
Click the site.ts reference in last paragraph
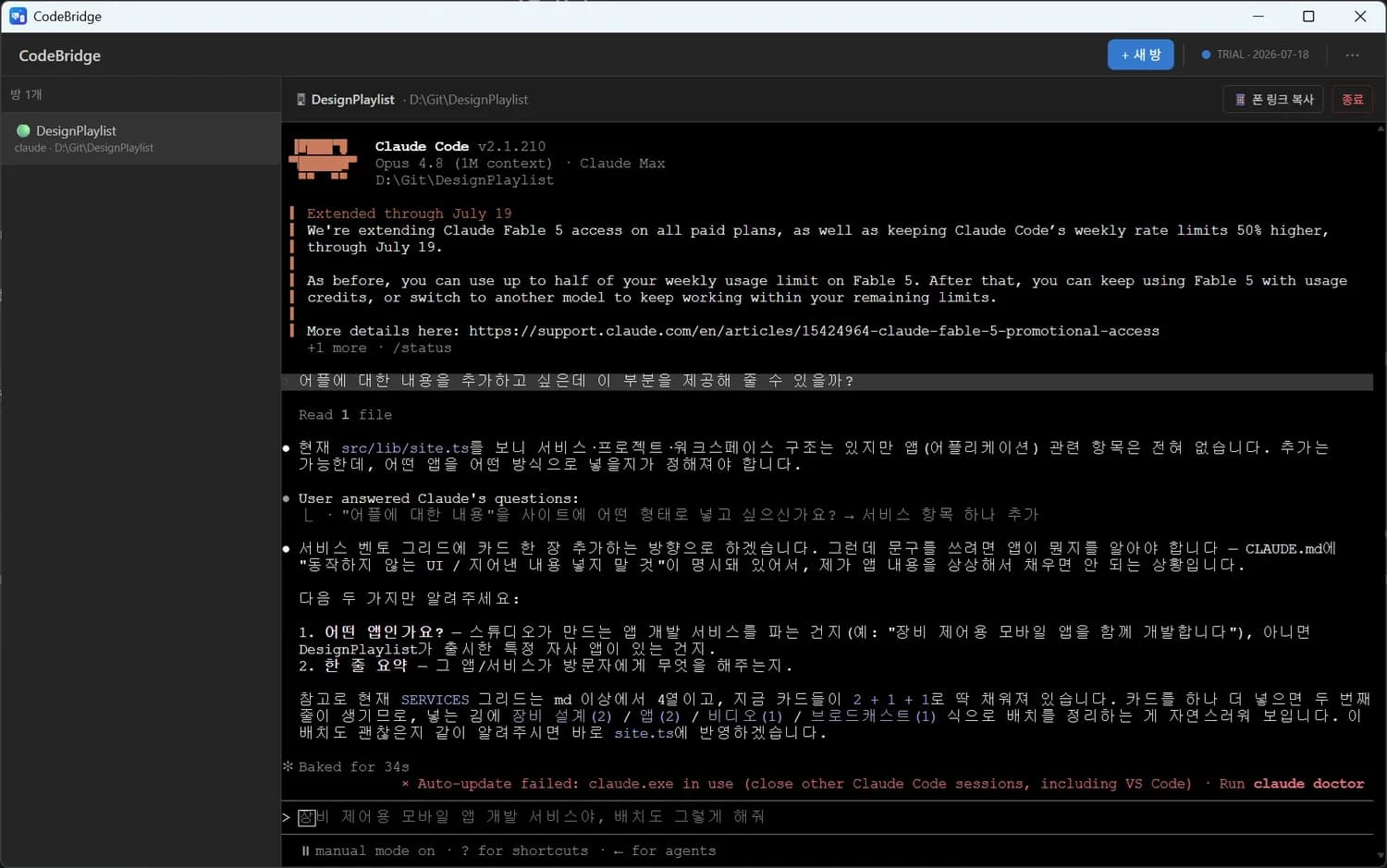644,733
